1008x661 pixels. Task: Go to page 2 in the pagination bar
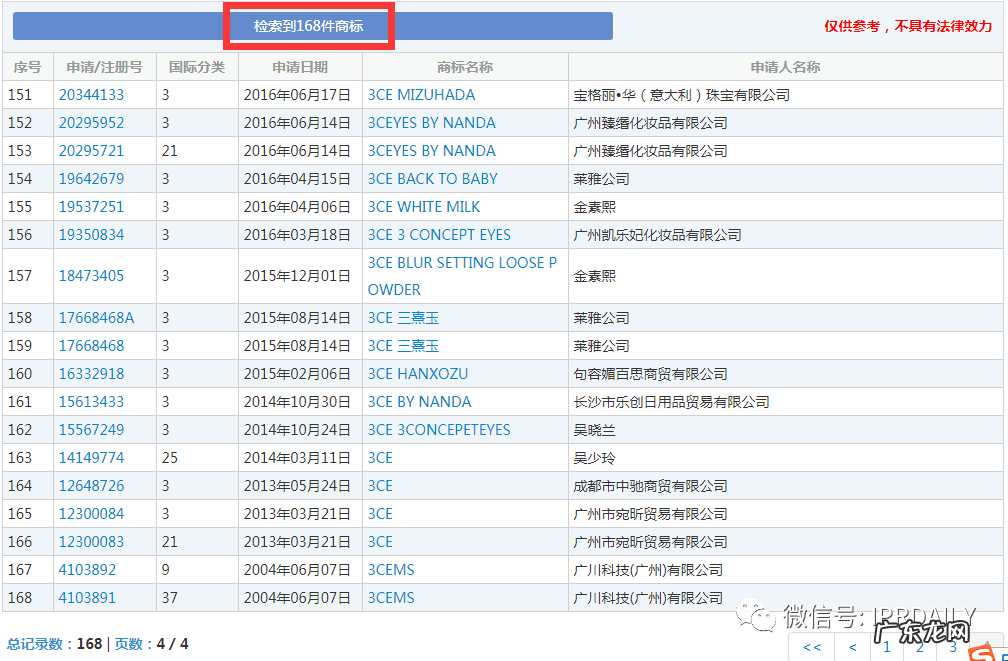click(919, 647)
